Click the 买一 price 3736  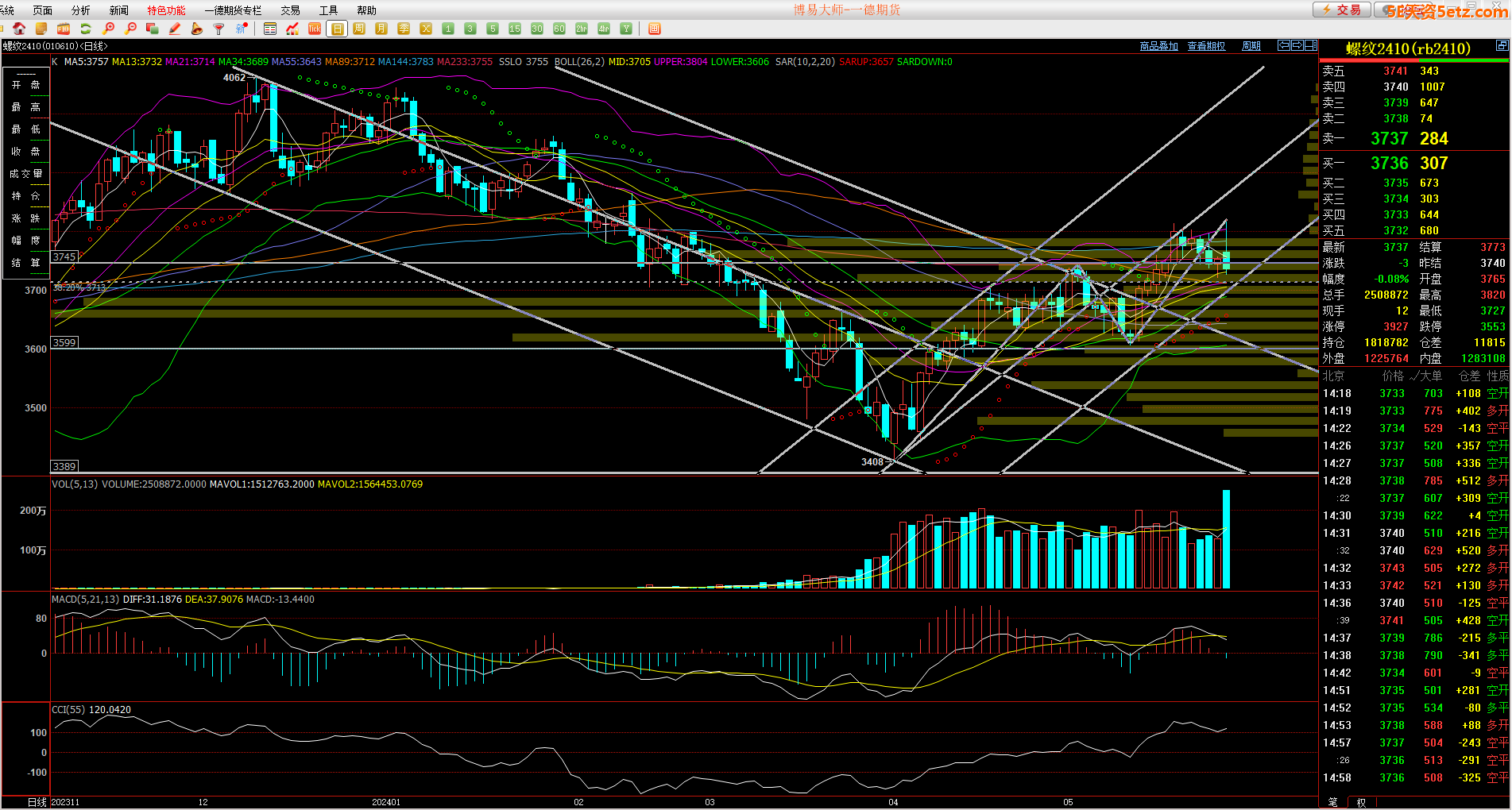(1390, 163)
